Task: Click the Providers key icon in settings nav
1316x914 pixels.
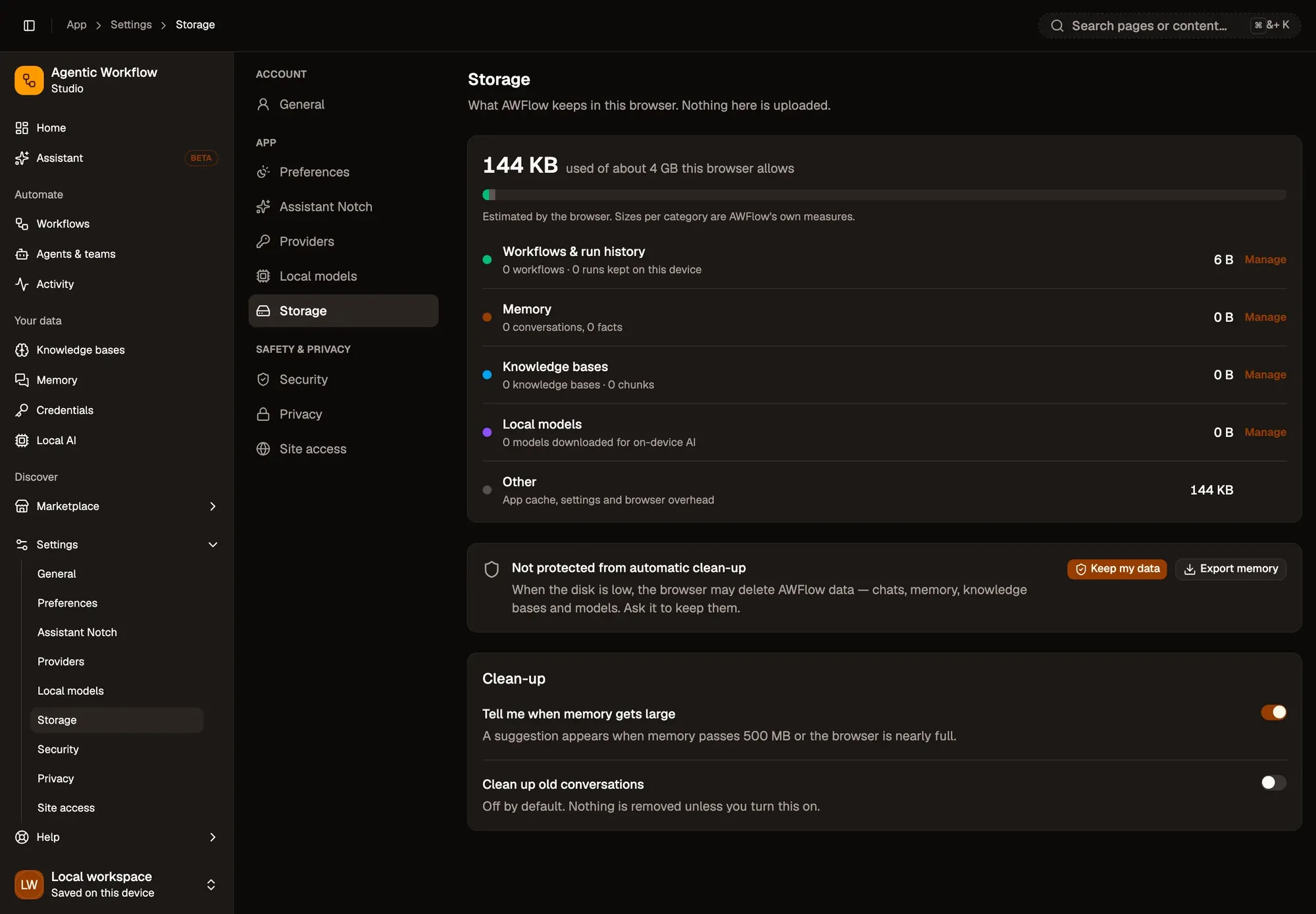Action: pyautogui.click(x=263, y=241)
